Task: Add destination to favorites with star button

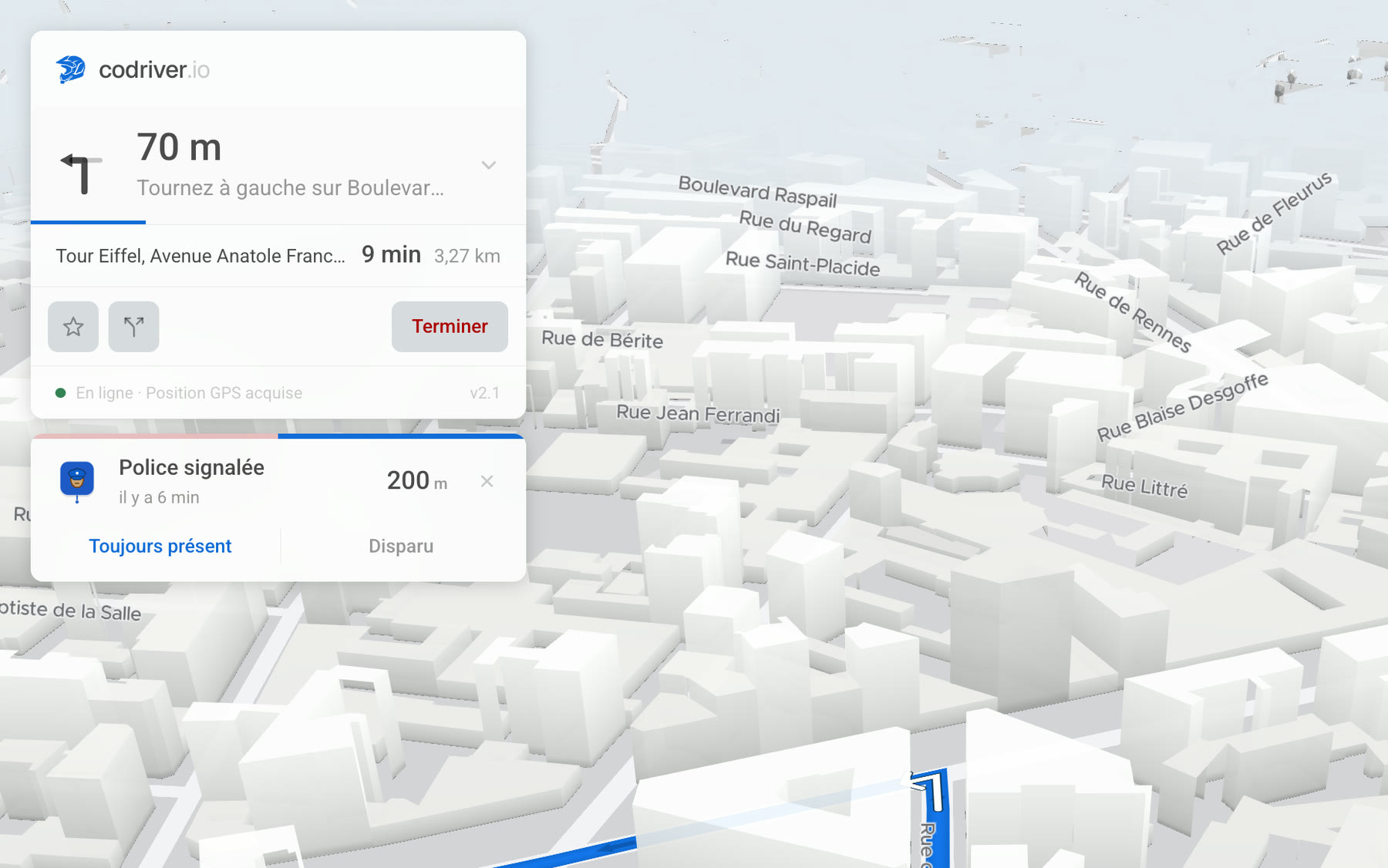Action: (x=73, y=327)
